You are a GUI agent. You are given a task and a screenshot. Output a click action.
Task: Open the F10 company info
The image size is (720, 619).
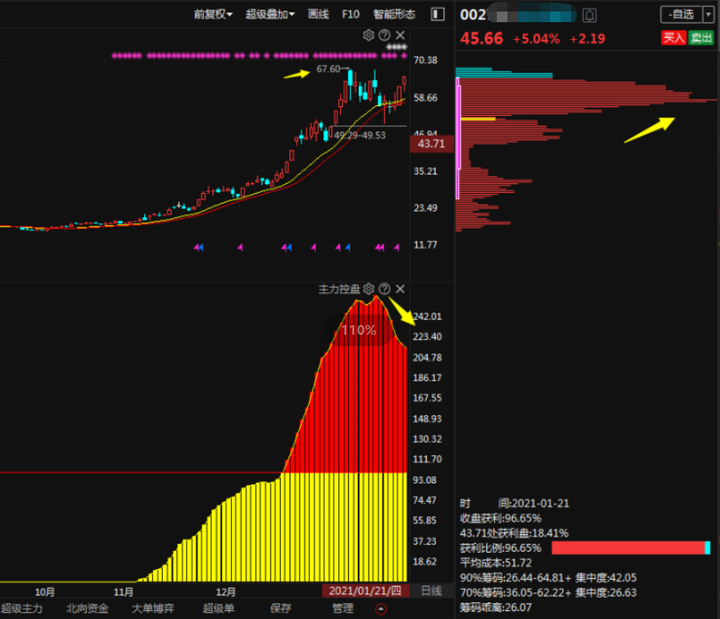tap(351, 15)
